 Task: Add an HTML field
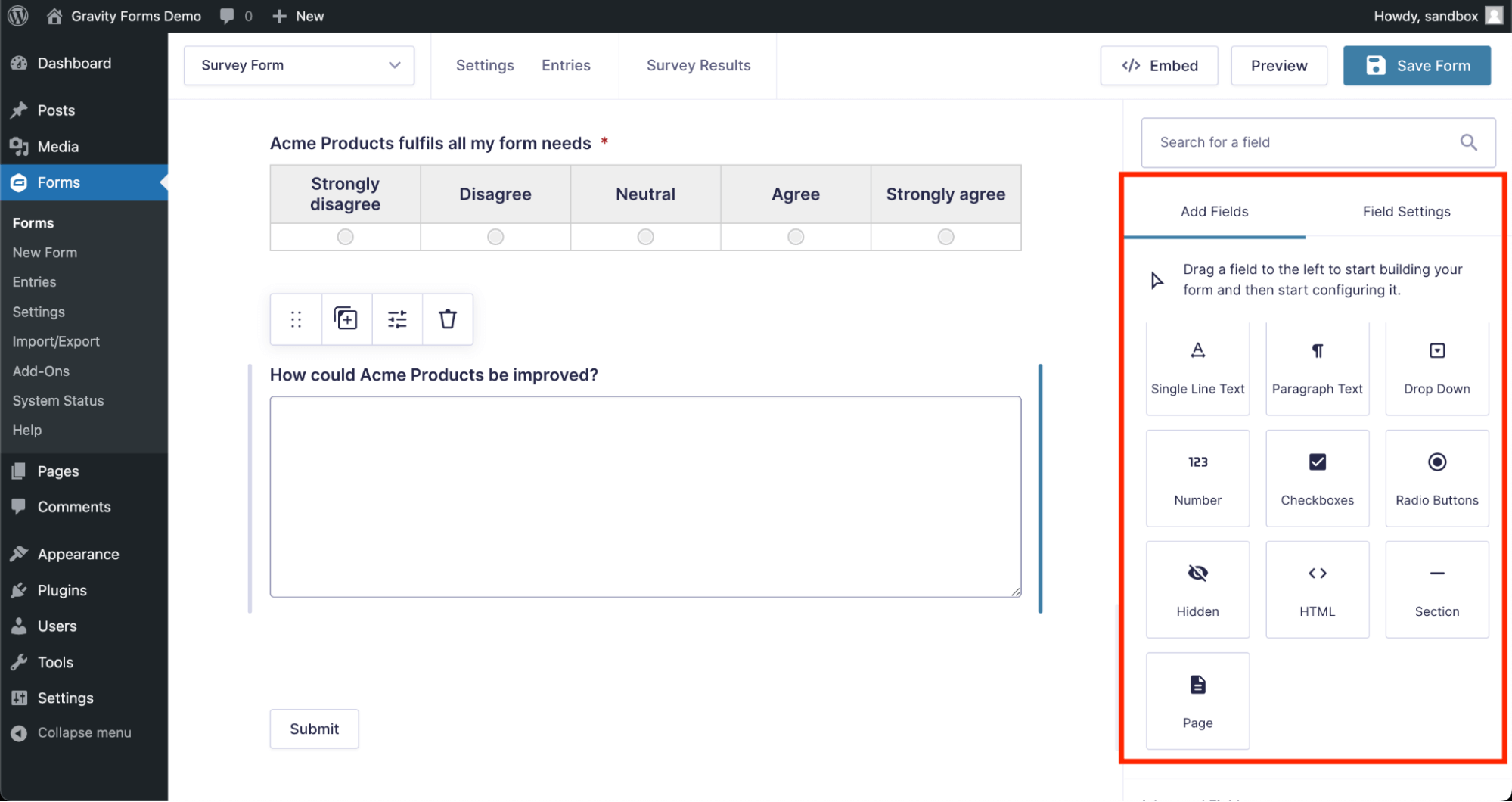click(1317, 589)
